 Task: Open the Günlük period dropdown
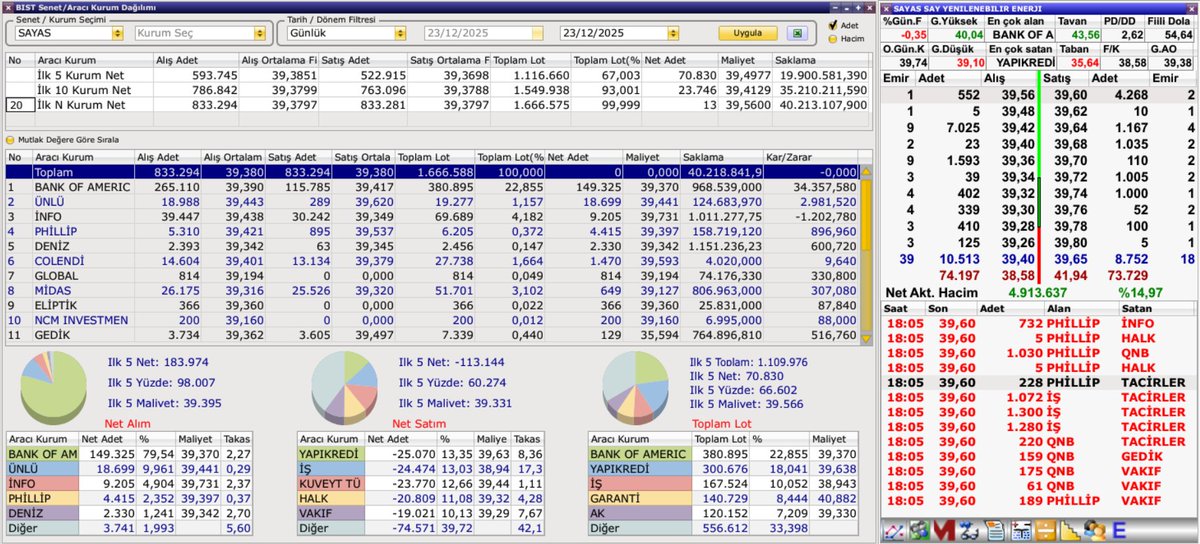coord(399,33)
